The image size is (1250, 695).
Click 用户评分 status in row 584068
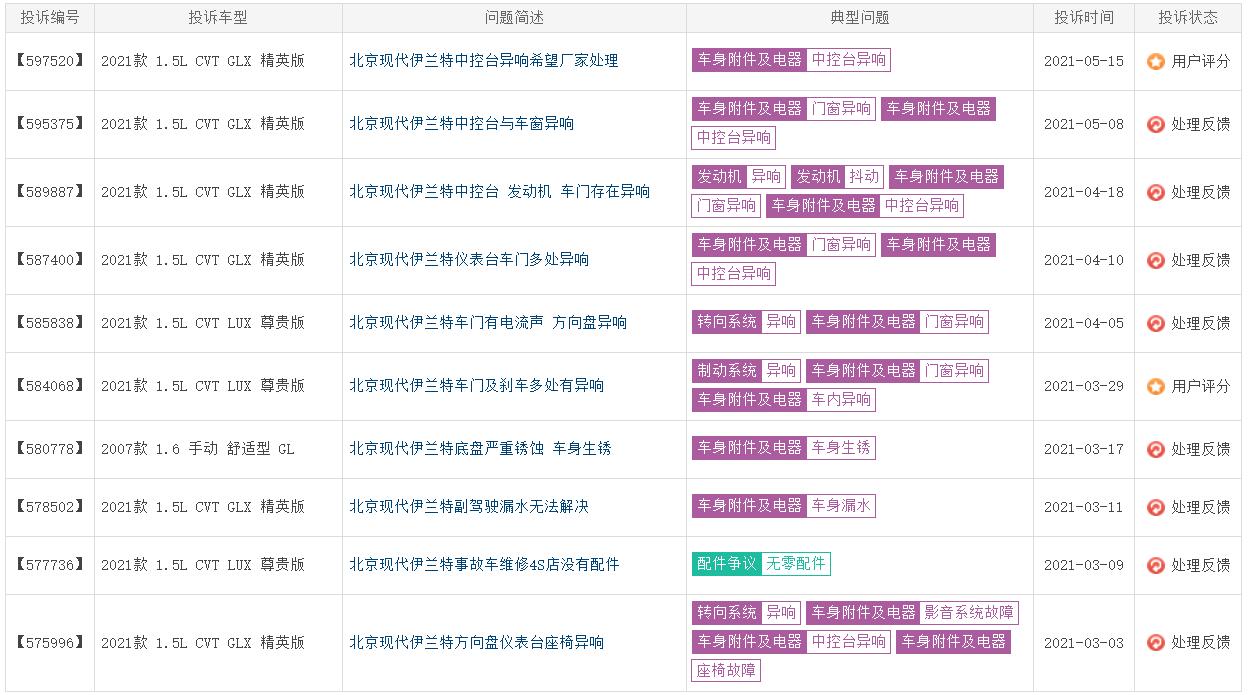tap(1201, 387)
